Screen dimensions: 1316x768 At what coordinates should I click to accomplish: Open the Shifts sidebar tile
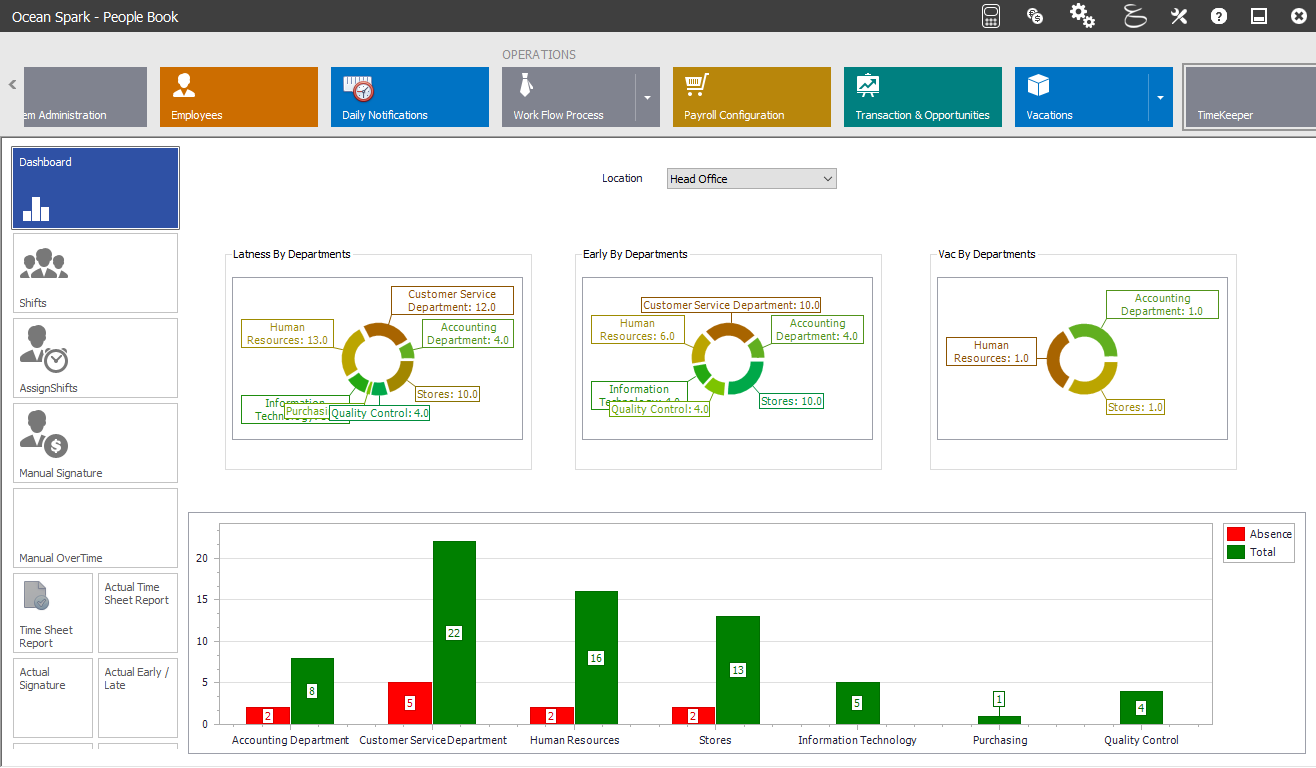click(x=96, y=273)
